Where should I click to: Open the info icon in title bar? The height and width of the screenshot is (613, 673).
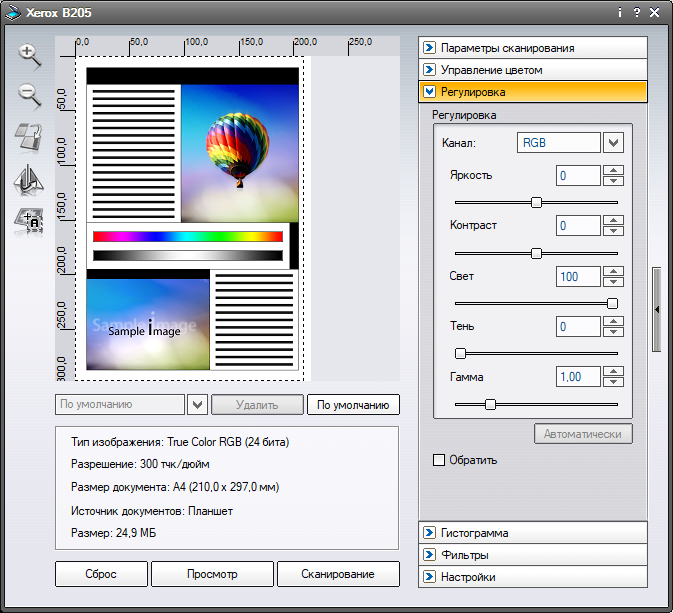pyautogui.click(x=620, y=13)
